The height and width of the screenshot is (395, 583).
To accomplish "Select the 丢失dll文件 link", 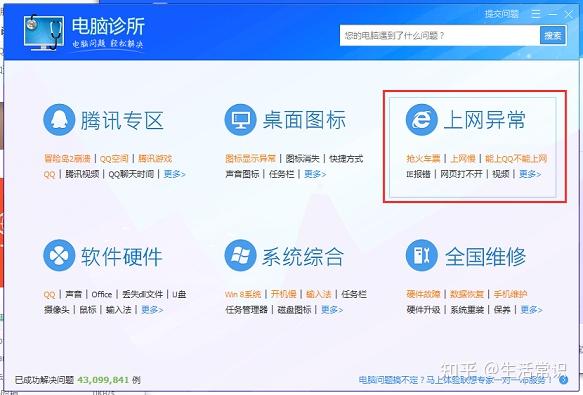I will (142, 294).
